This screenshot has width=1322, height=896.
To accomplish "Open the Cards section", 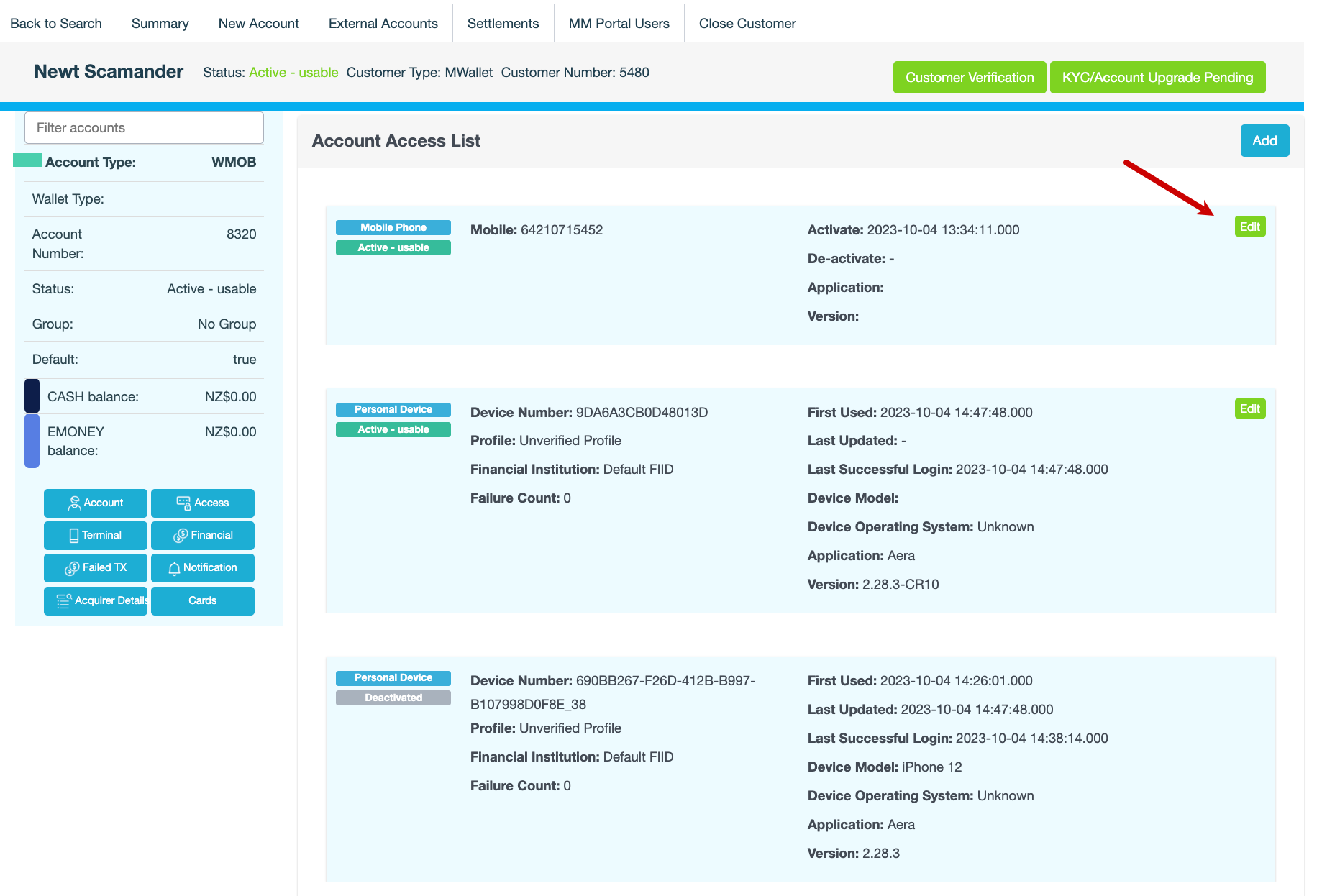I will click(x=202, y=600).
